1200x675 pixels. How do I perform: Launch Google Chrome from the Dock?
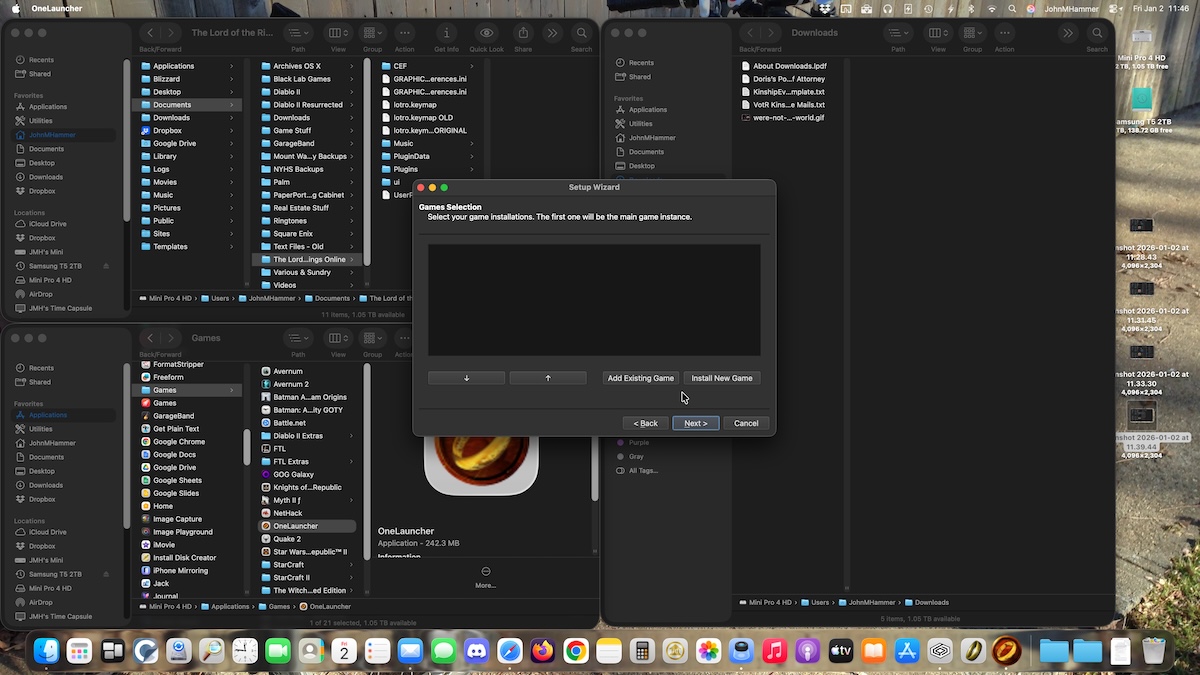pos(575,651)
